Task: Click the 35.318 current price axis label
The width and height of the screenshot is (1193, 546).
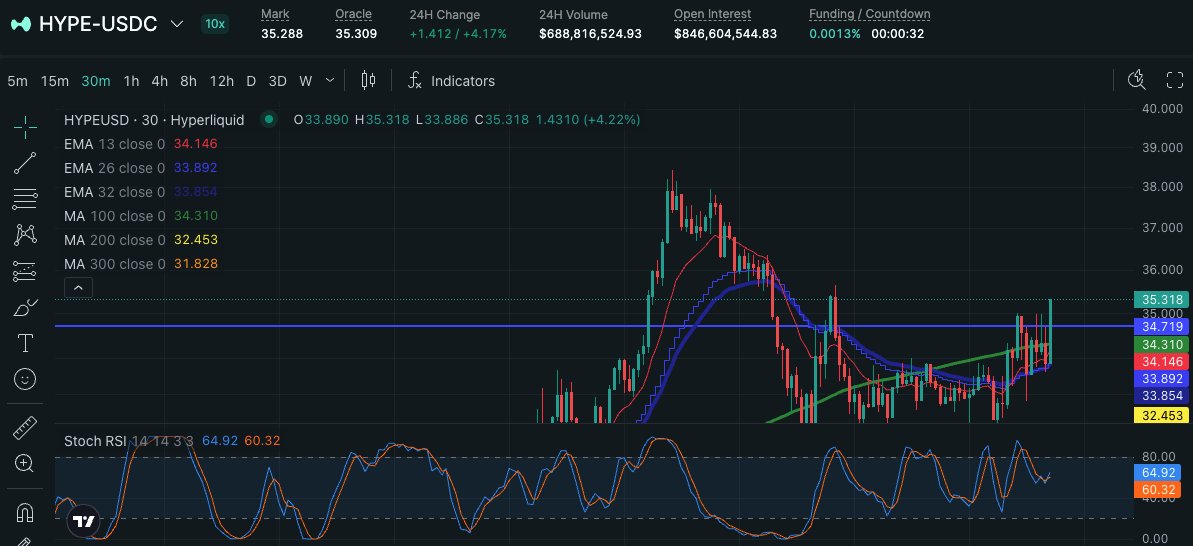Action: pyautogui.click(x=1162, y=300)
